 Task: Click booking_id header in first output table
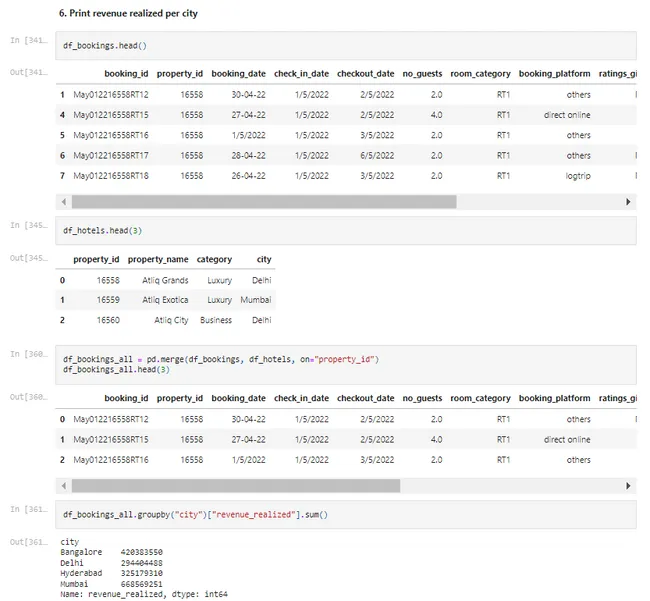pyautogui.click(x=126, y=74)
